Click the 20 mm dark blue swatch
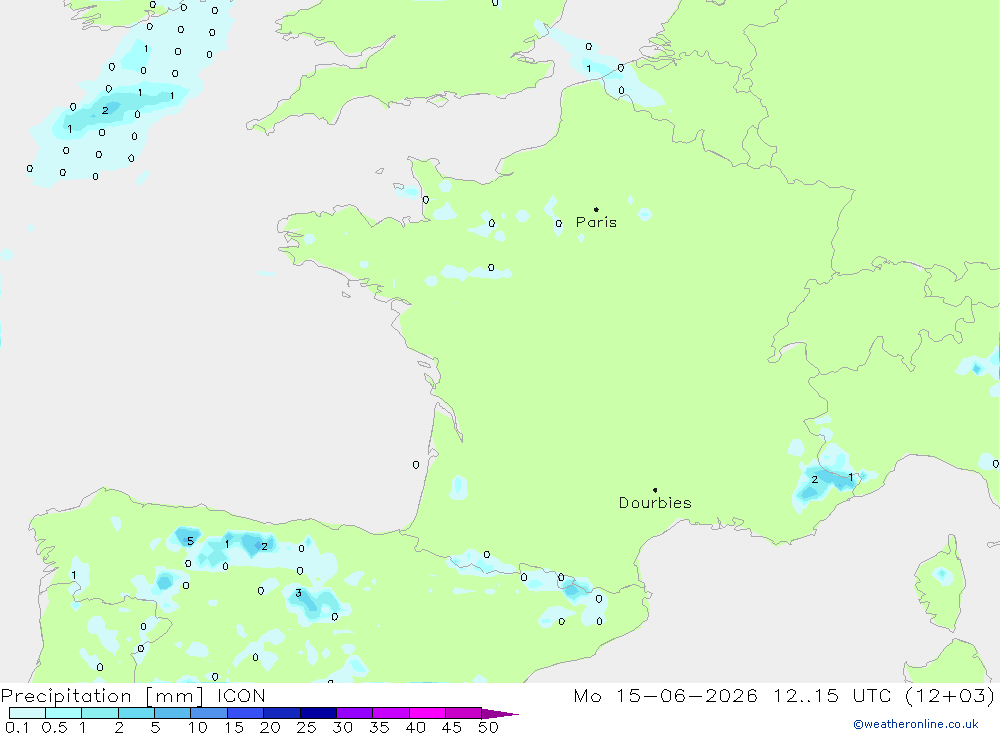 pyautogui.click(x=281, y=713)
